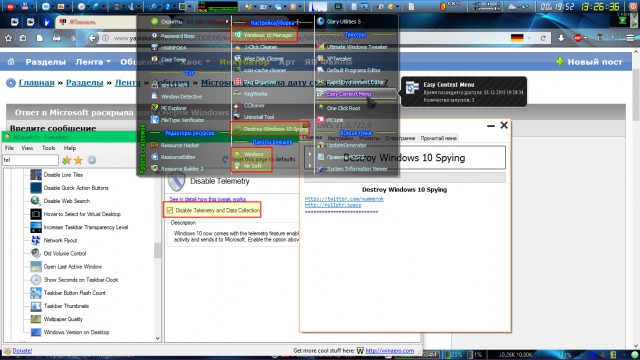Click the PE Explorer icon
The image size is (640, 360).
coord(154,108)
